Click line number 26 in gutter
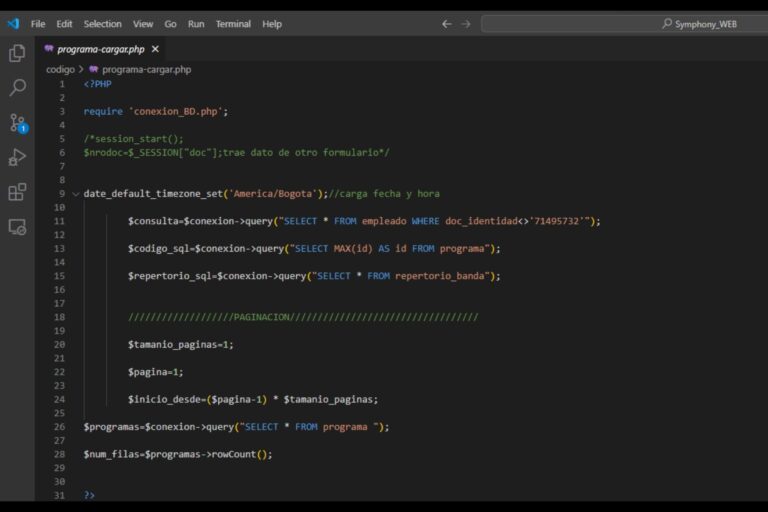The width and height of the screenshot is (768, 512). [59, 427]
